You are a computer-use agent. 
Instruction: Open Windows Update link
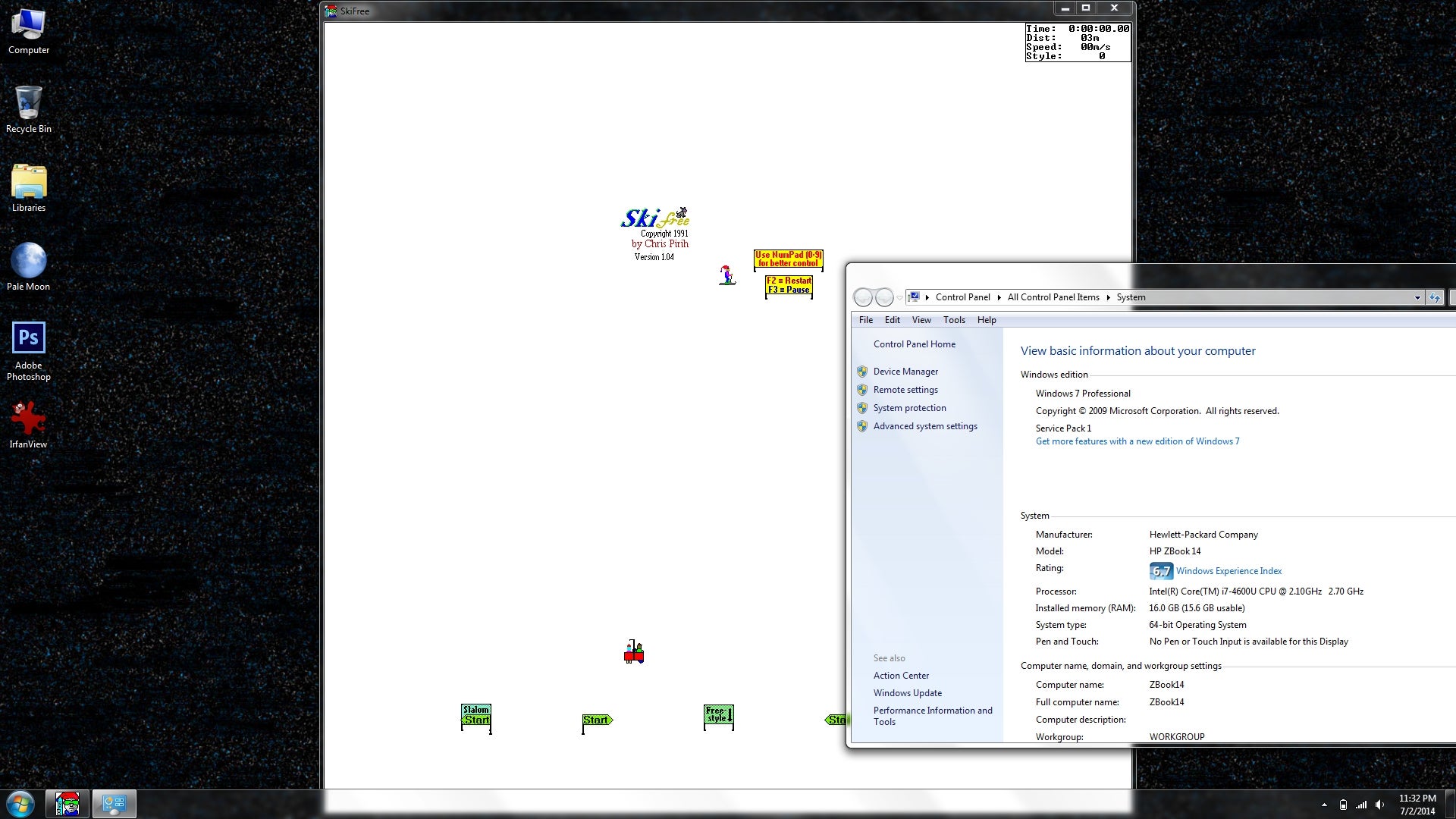pos(907,693)
